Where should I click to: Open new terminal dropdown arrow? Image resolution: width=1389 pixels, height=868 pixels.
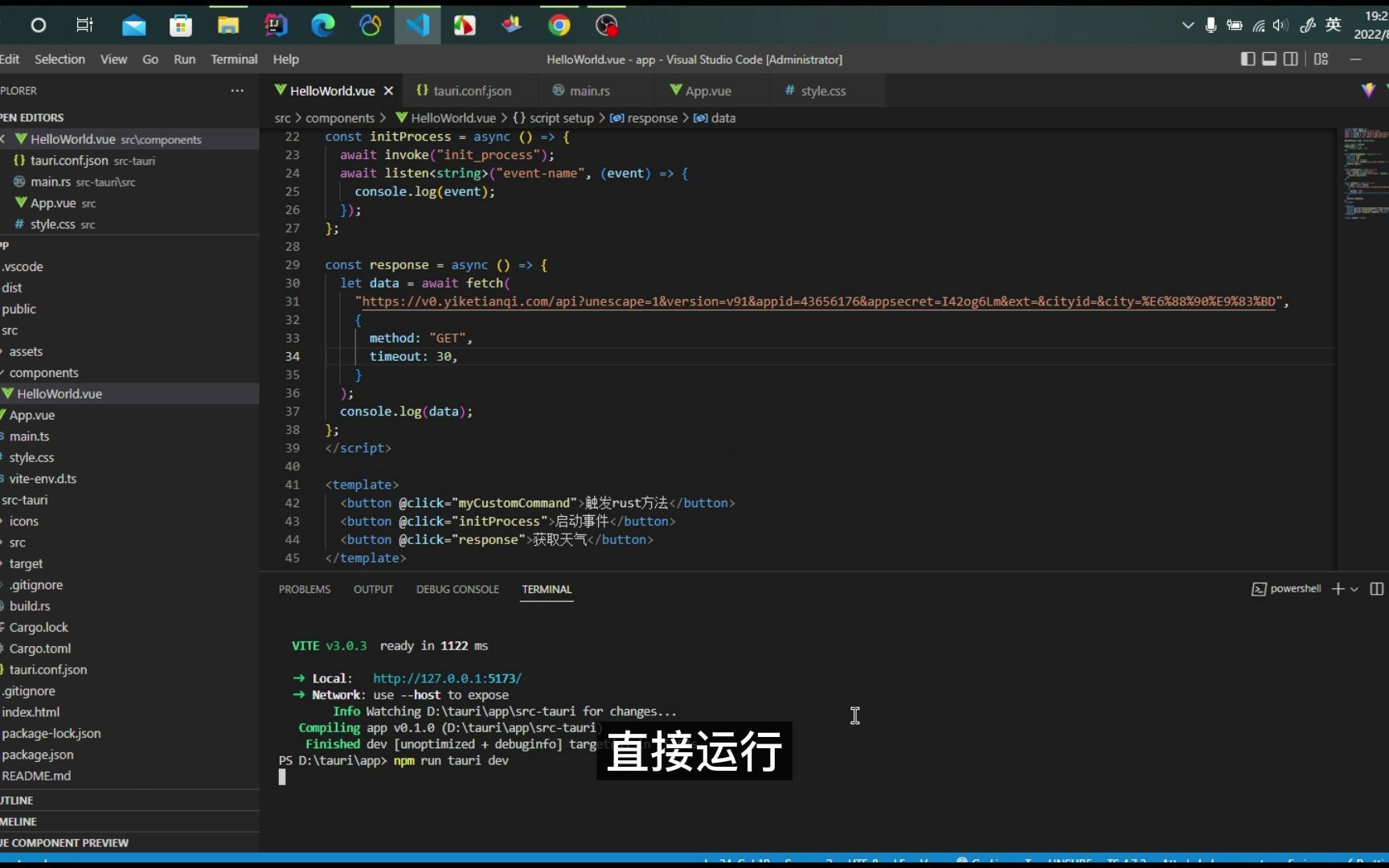click(1354, 589)
